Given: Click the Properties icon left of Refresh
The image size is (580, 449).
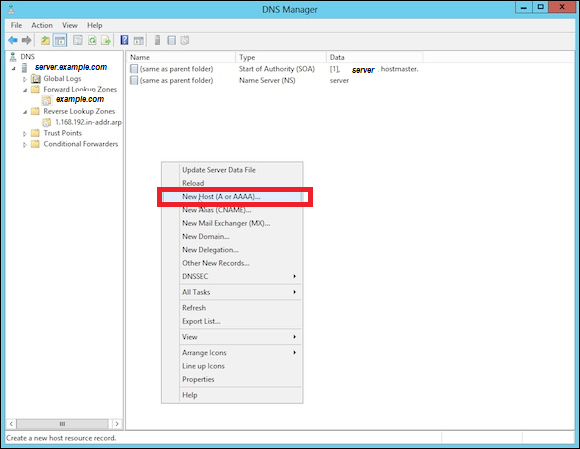Looking at the screenshot, I should click(78, 40).
